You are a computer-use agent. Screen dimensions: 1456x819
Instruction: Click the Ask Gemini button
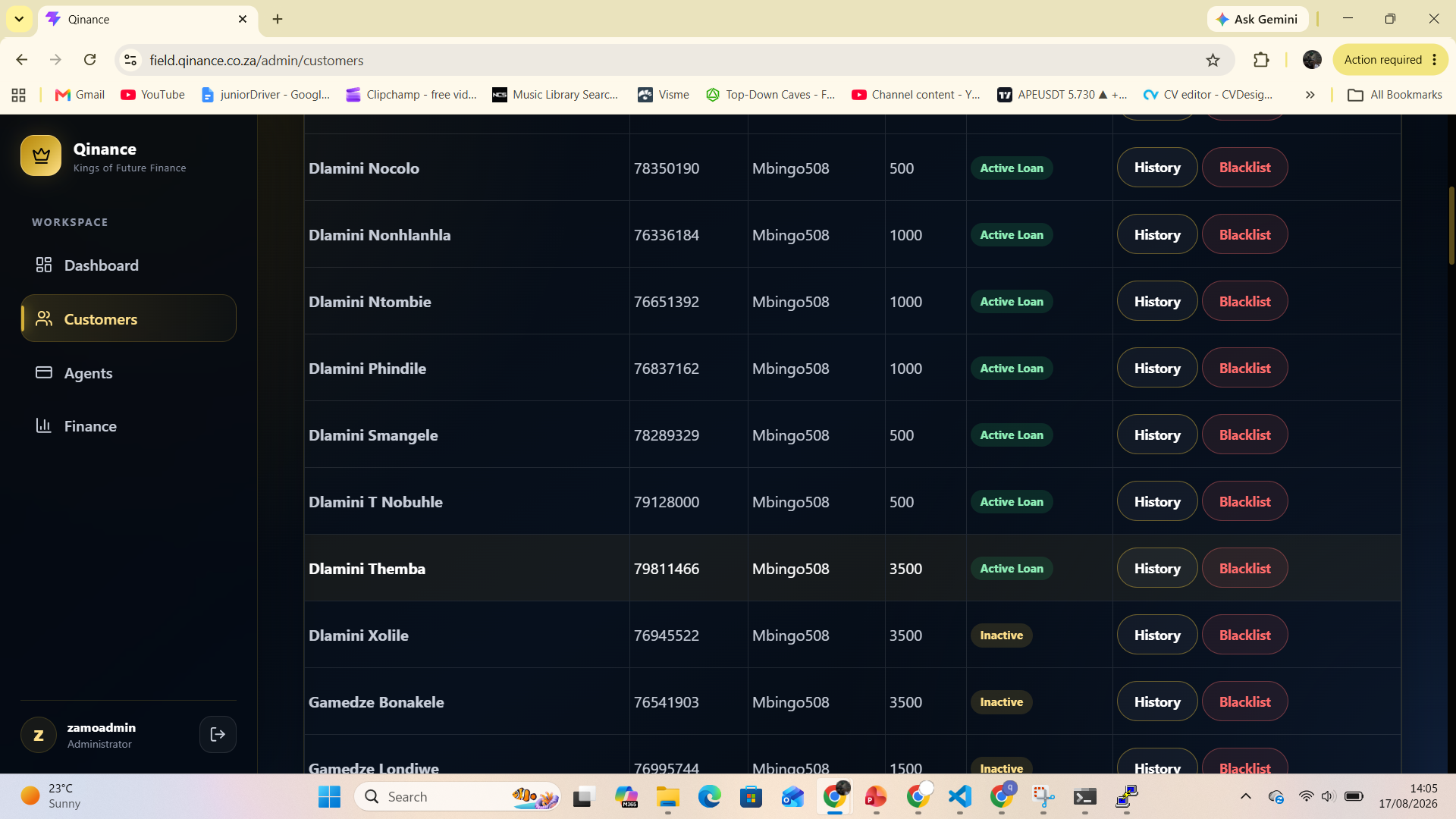pos(1257,19)
